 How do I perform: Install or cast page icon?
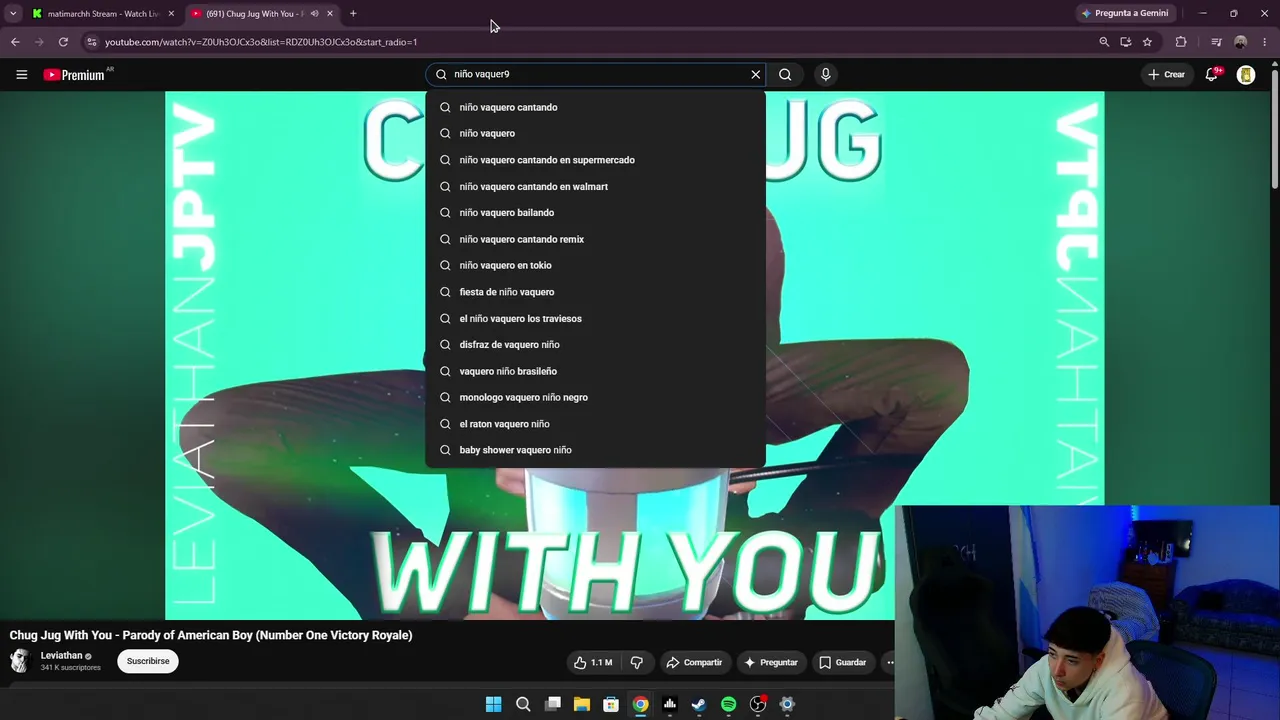click(x=1126, y=42)
